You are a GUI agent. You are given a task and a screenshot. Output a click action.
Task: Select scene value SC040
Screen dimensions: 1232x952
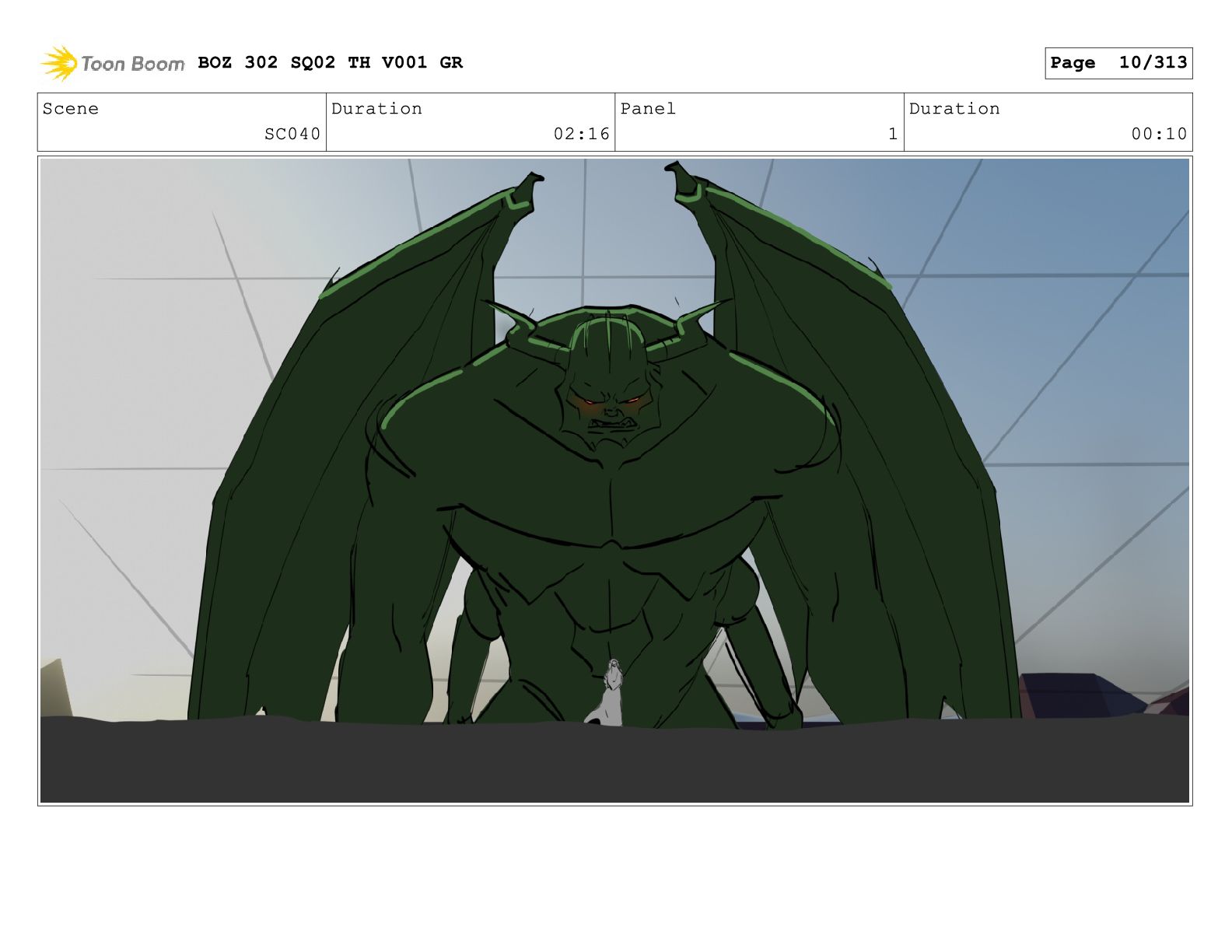(292, 134)
